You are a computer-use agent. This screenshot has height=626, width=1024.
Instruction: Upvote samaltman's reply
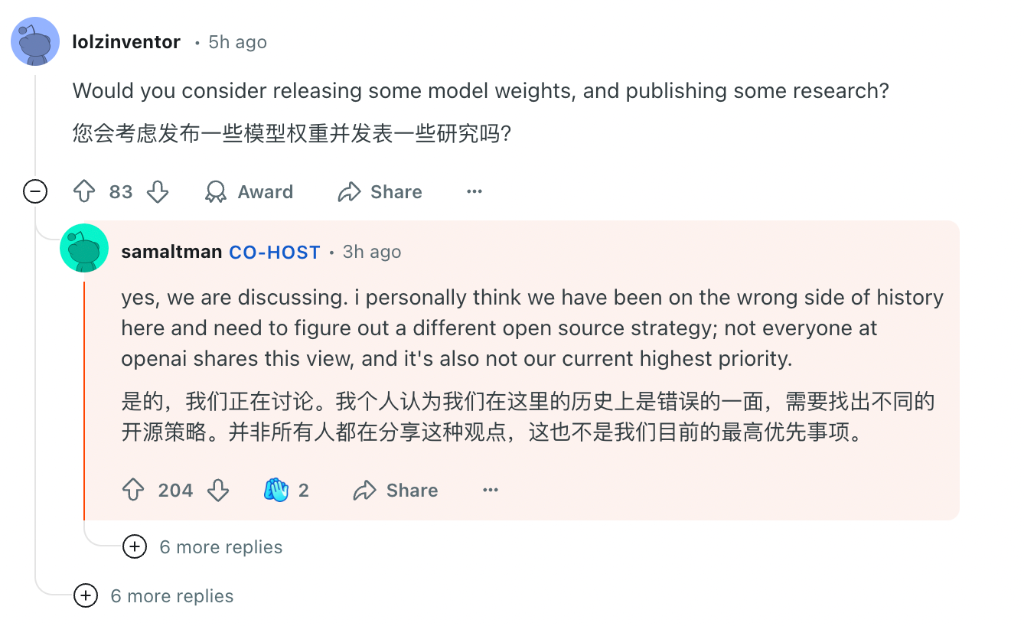[133, 490]
